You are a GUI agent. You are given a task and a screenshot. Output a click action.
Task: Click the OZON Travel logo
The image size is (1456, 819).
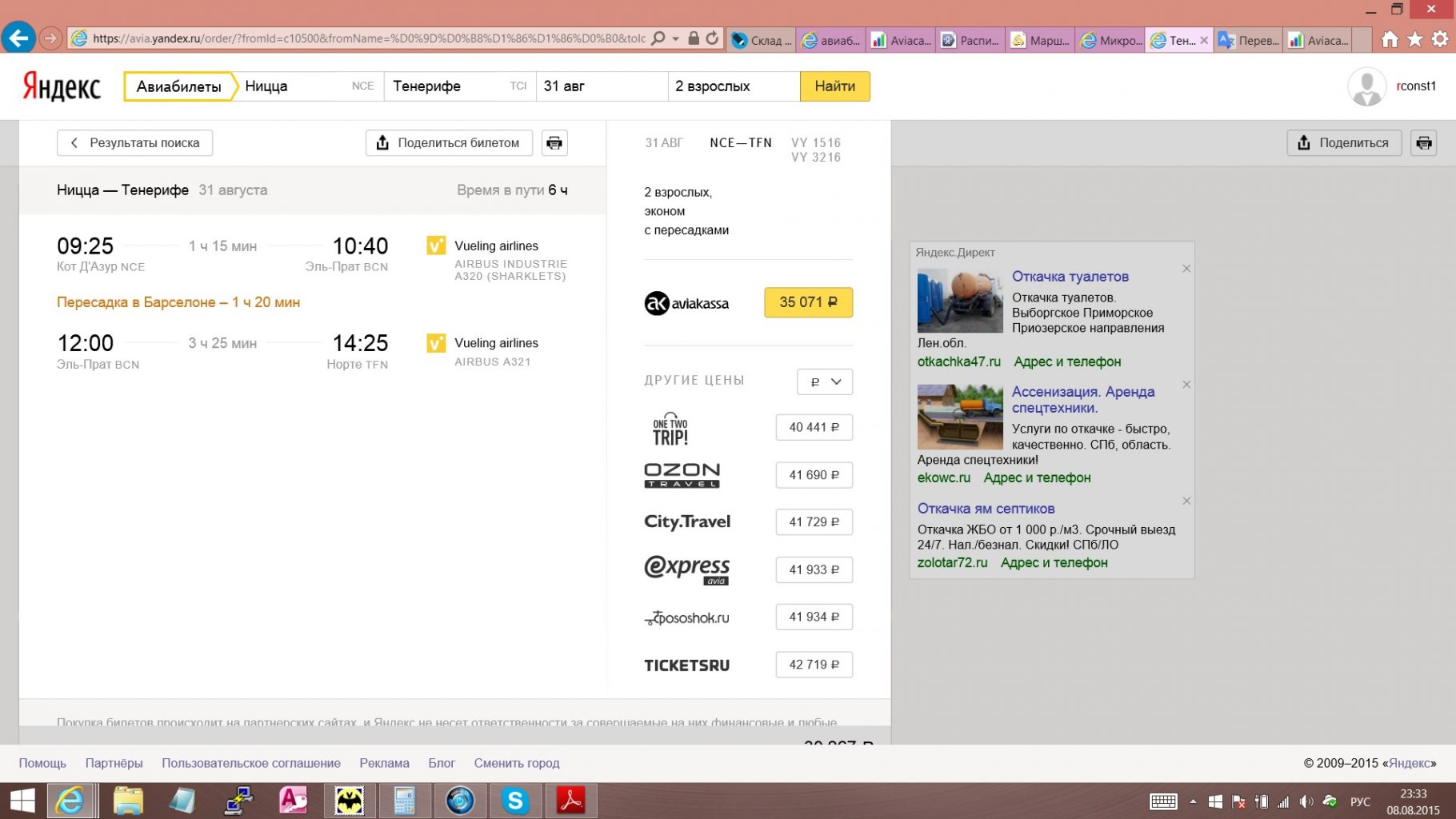coord(682,475)
